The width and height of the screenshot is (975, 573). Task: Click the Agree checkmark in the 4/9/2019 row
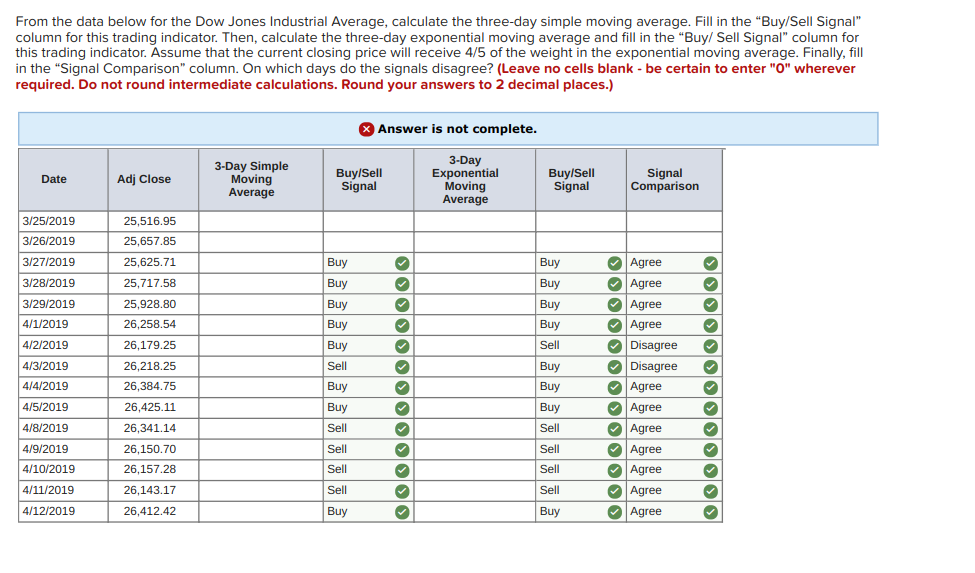click(x=711, y=450)
